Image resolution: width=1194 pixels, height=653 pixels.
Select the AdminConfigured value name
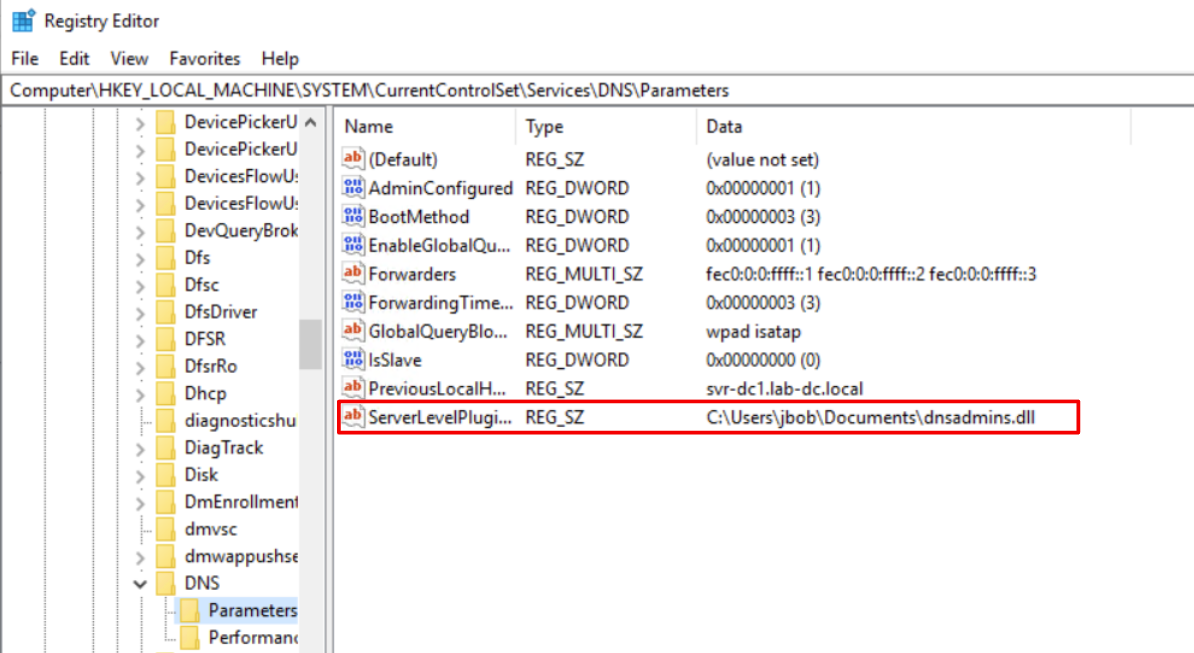coord(441,188)
